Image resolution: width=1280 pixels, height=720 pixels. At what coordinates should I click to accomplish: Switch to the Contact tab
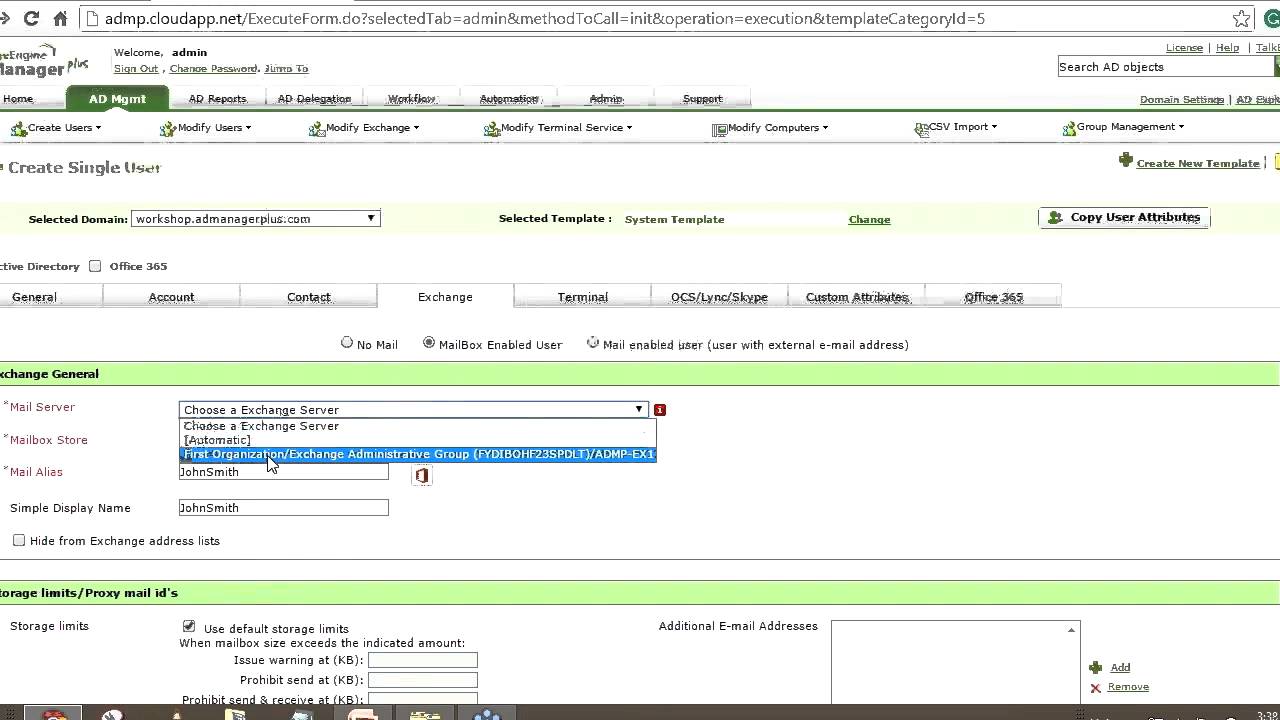(x=308, y=297)
